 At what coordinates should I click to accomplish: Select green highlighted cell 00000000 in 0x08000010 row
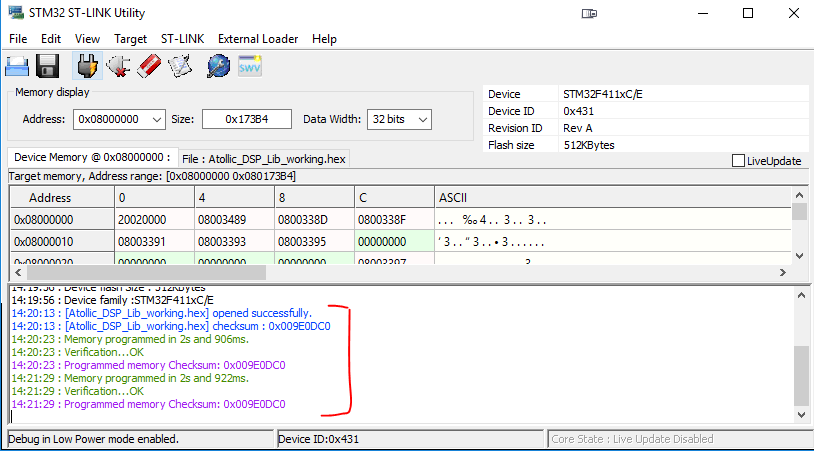[395, 242]
